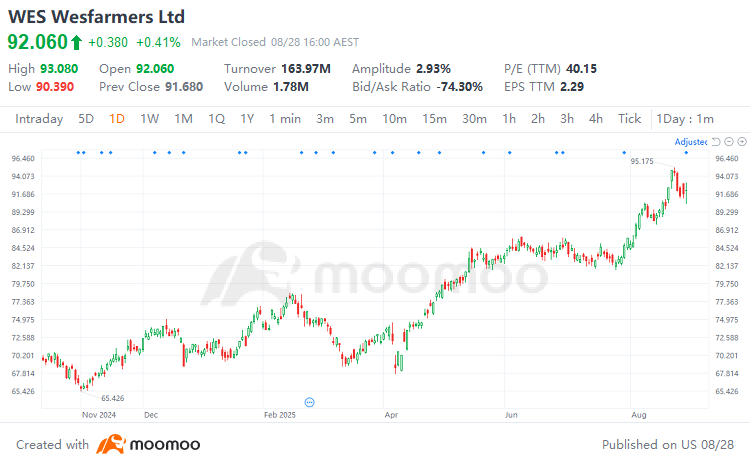Click the circled minus icon above the chart
This screenshot has width=750, height=465.
pos(728,142)
